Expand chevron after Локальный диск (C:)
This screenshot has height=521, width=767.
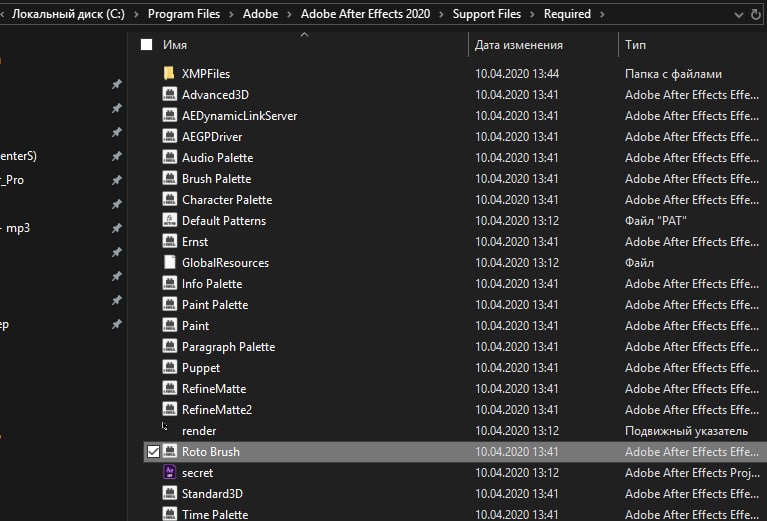point(136,14)
